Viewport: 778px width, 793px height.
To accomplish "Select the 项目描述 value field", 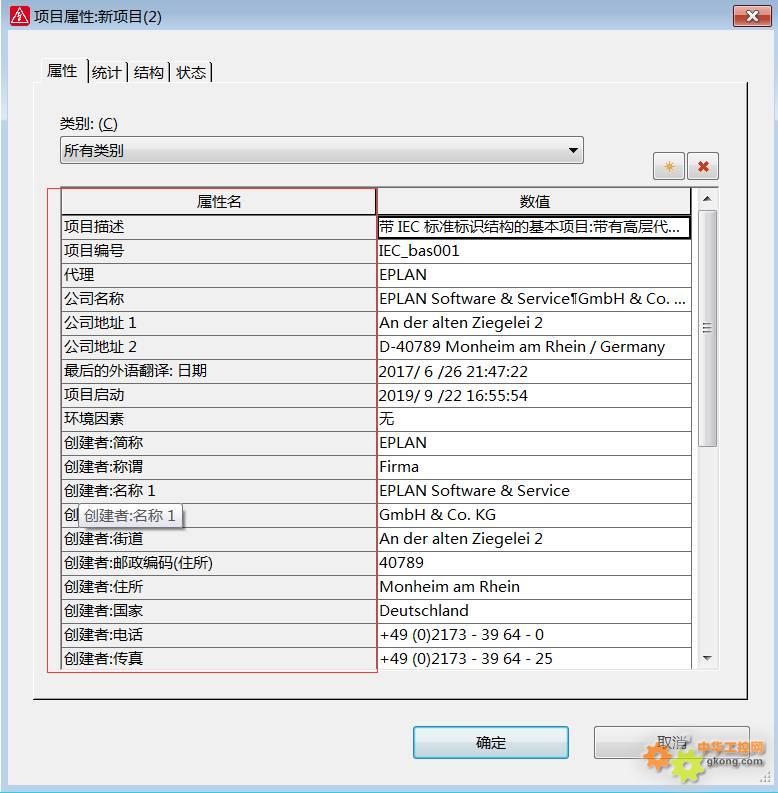I will [x=534, y=227].
